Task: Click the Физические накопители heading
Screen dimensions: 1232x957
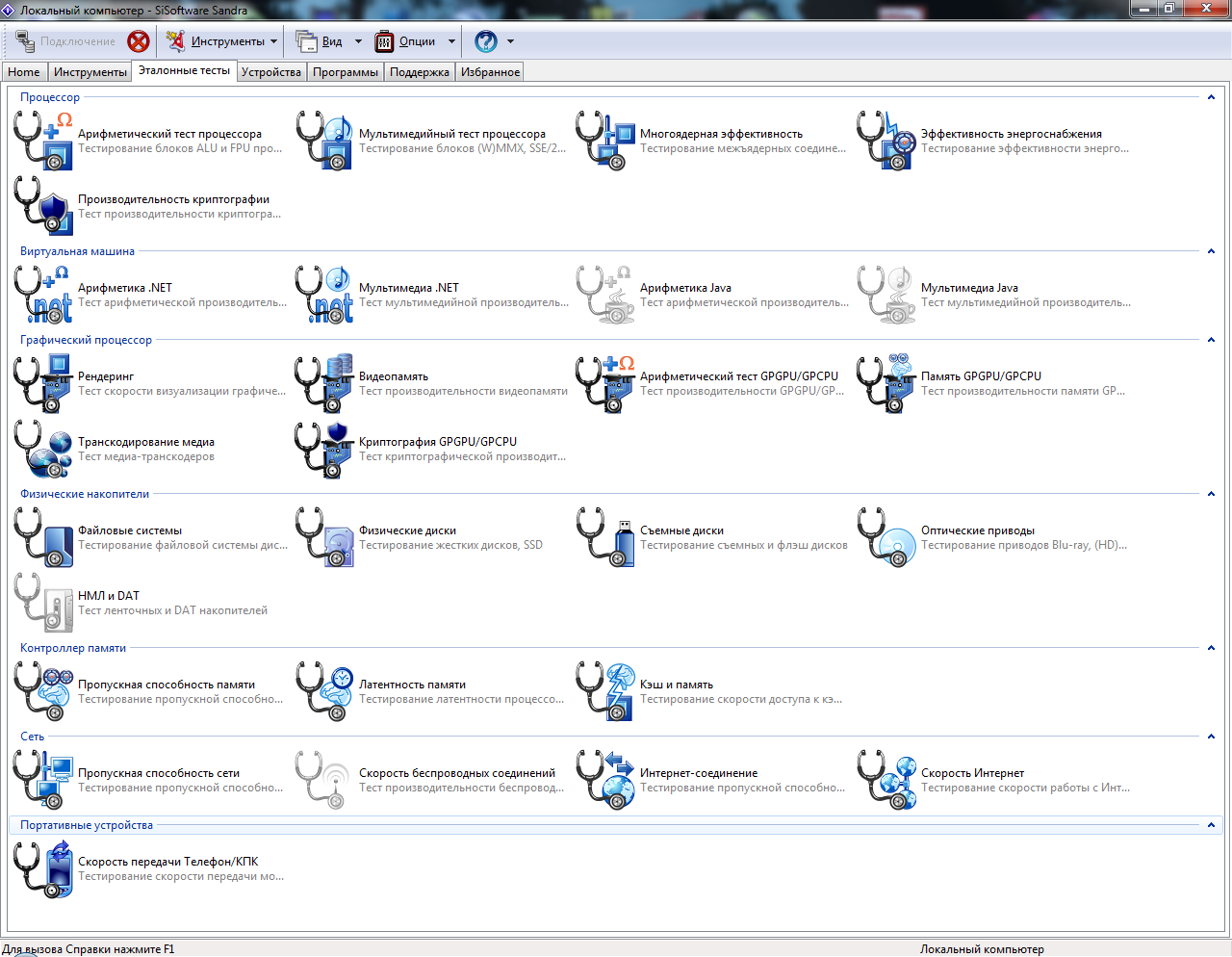Action: point(85,494)
